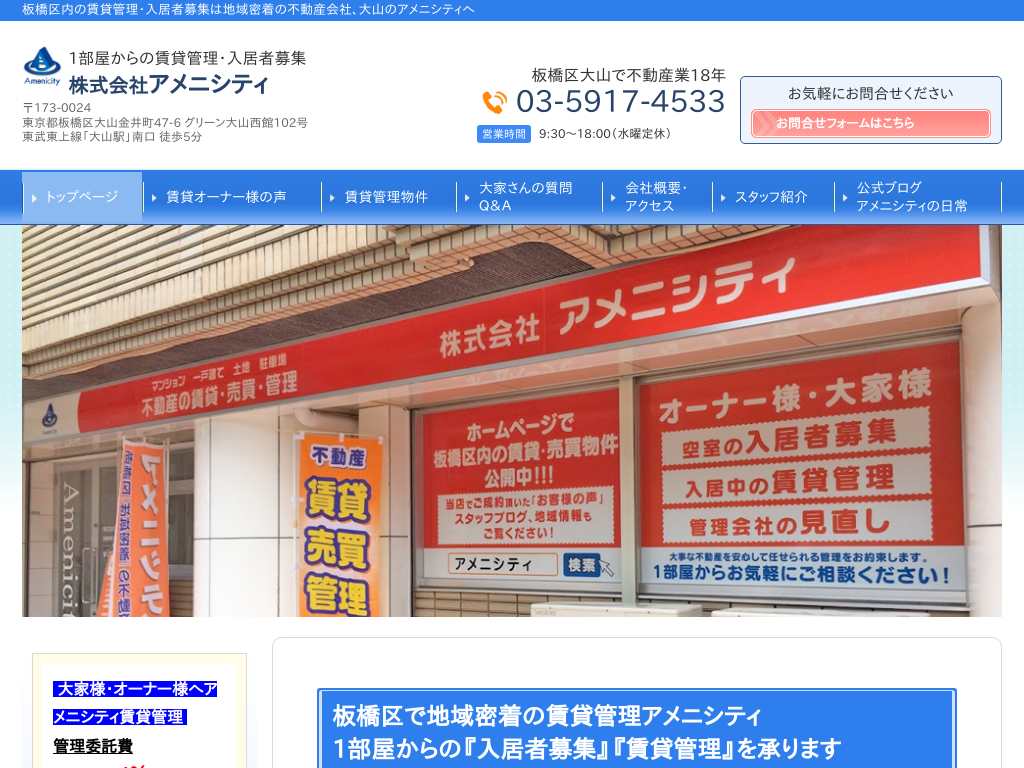This screenshot has height=768, width=1024.
Task: Click the 営業時間 blue label badge
Action: coord(504,134)
